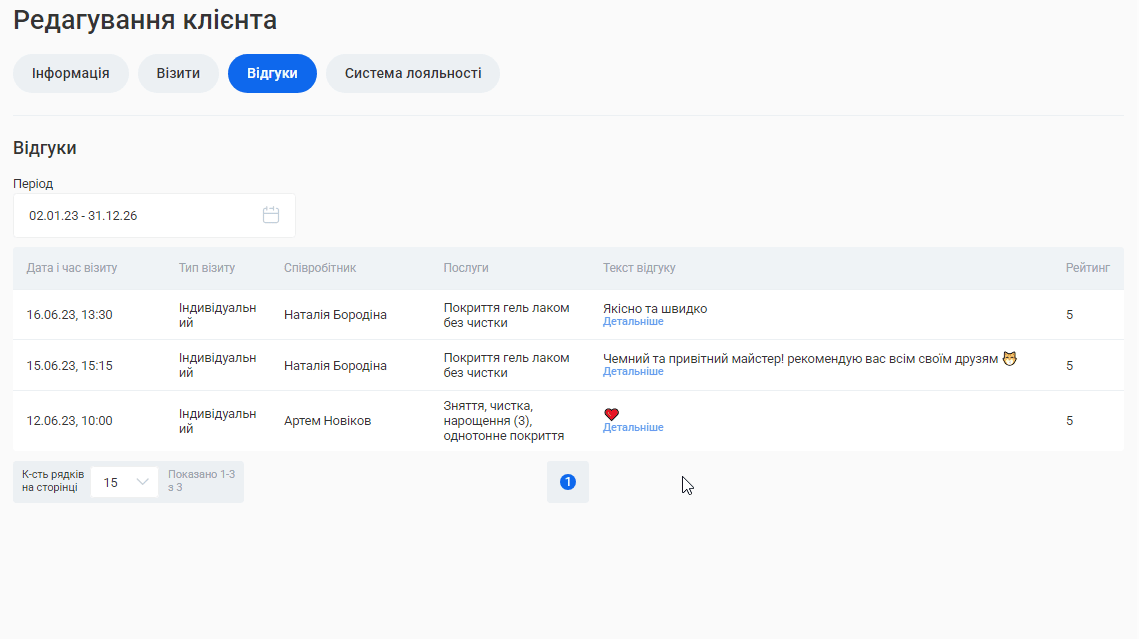Open Детальніше under the heart review

coord(633,428)
